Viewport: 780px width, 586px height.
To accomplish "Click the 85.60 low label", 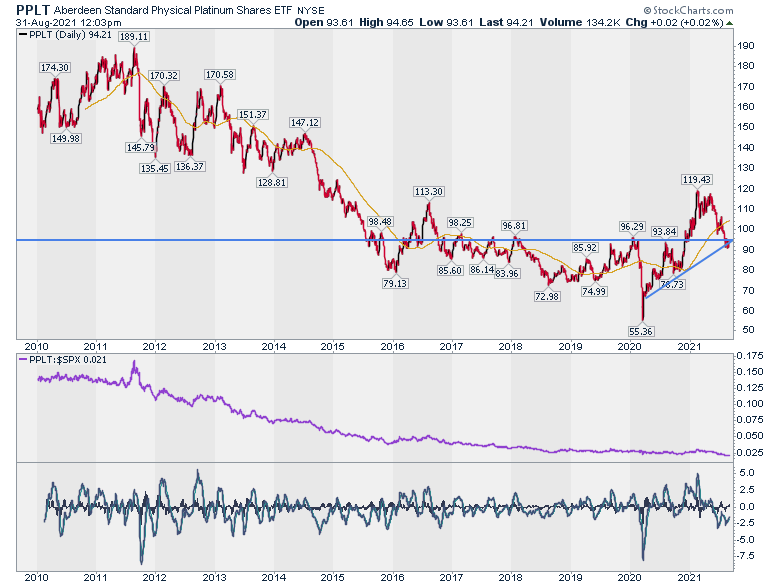I will pyautogui.click(x=450, y=271).
